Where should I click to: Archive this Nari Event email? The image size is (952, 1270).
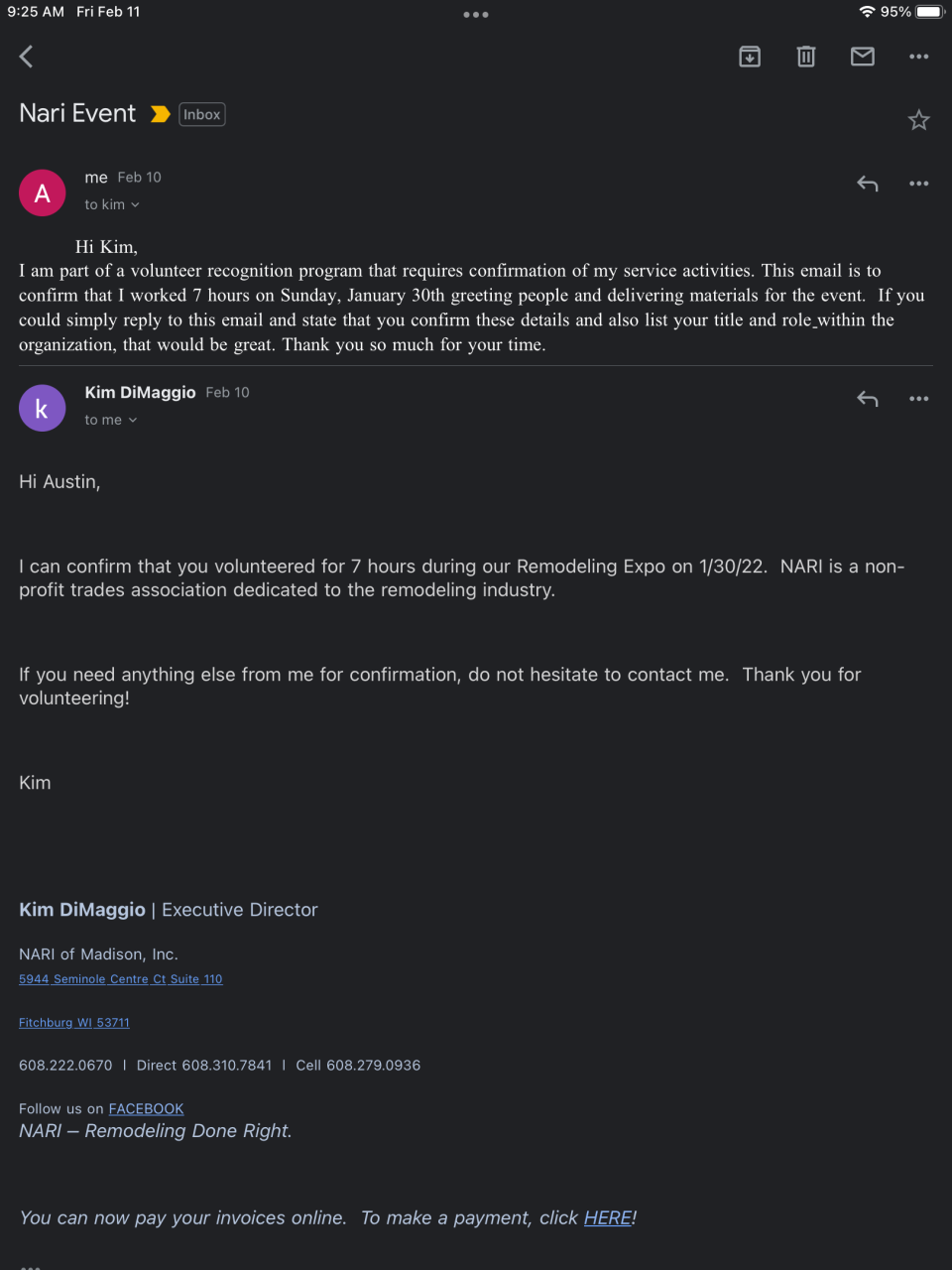(750, 57)
